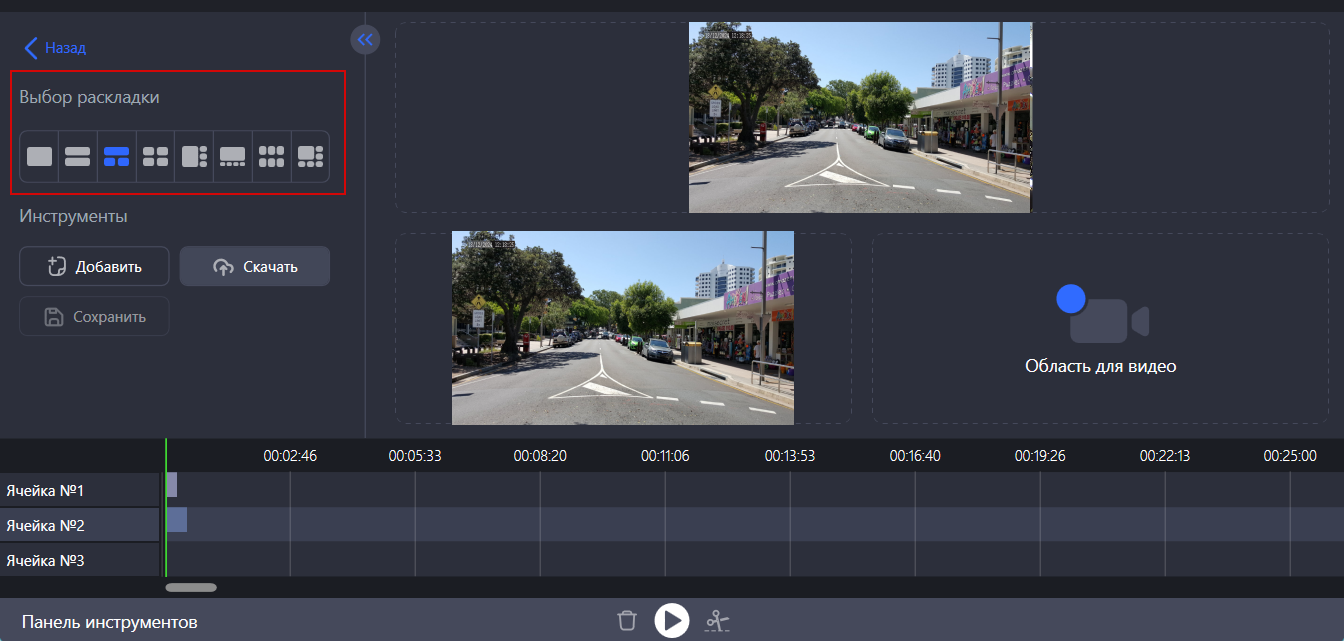Viewport: 1344px width, 641px height.
Task: Click the empty Область для видео cell
Action: click(x=1100, y=328)
